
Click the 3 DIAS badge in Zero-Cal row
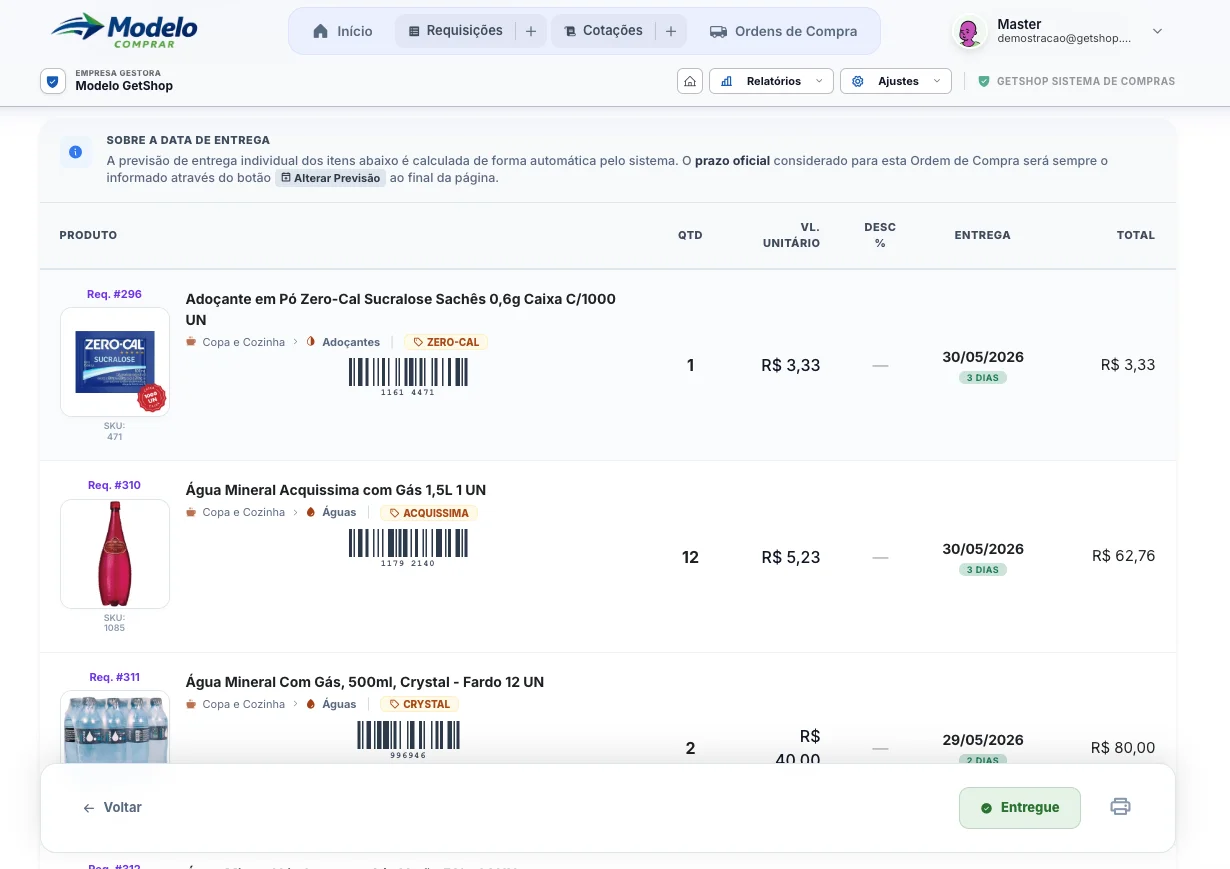click(982, 378)
